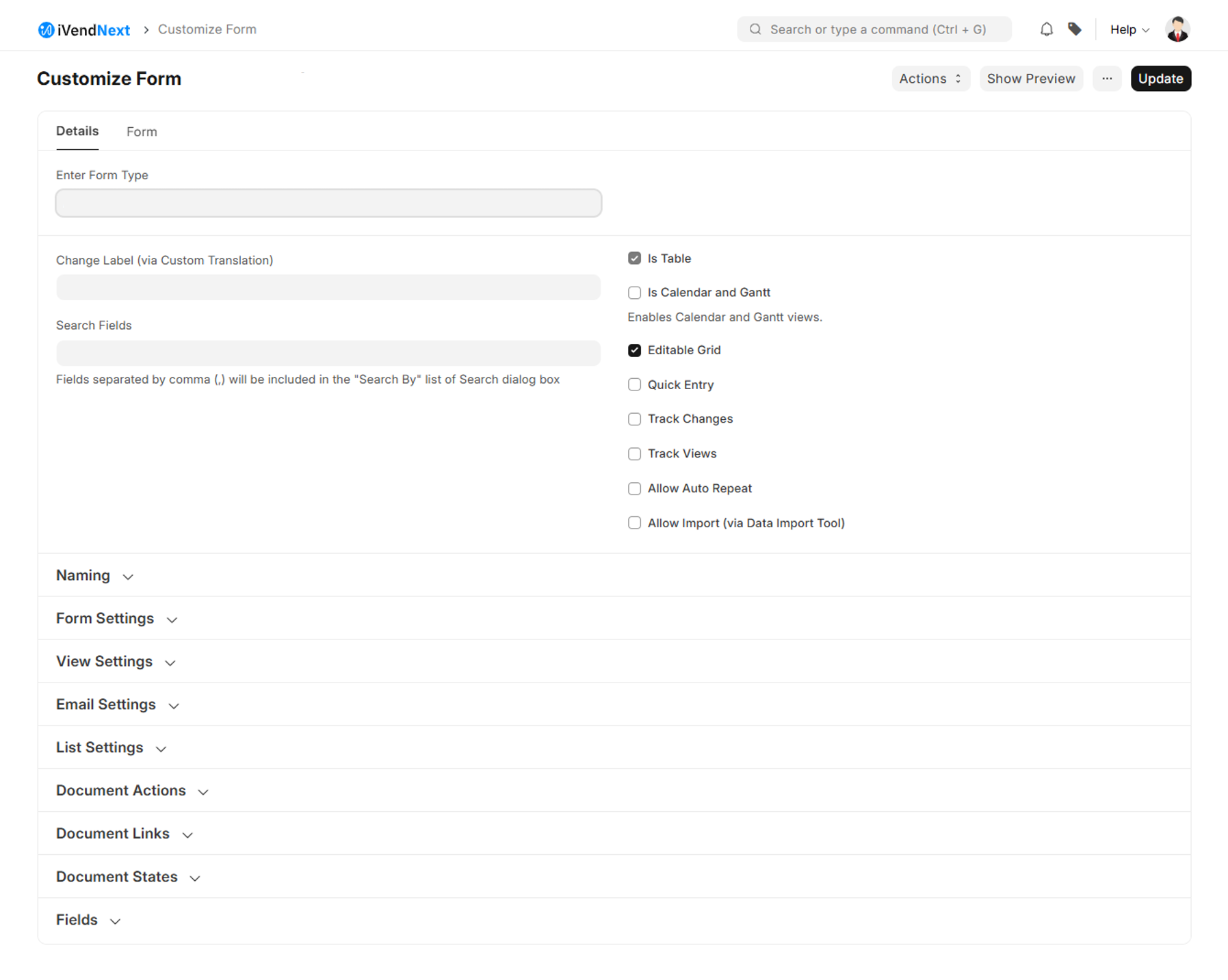The width and height of the screenshot is (1228, 980).
Task: Enable the Quick Entry checkbox
Action: pyautogui.click(x=634, y=385)
